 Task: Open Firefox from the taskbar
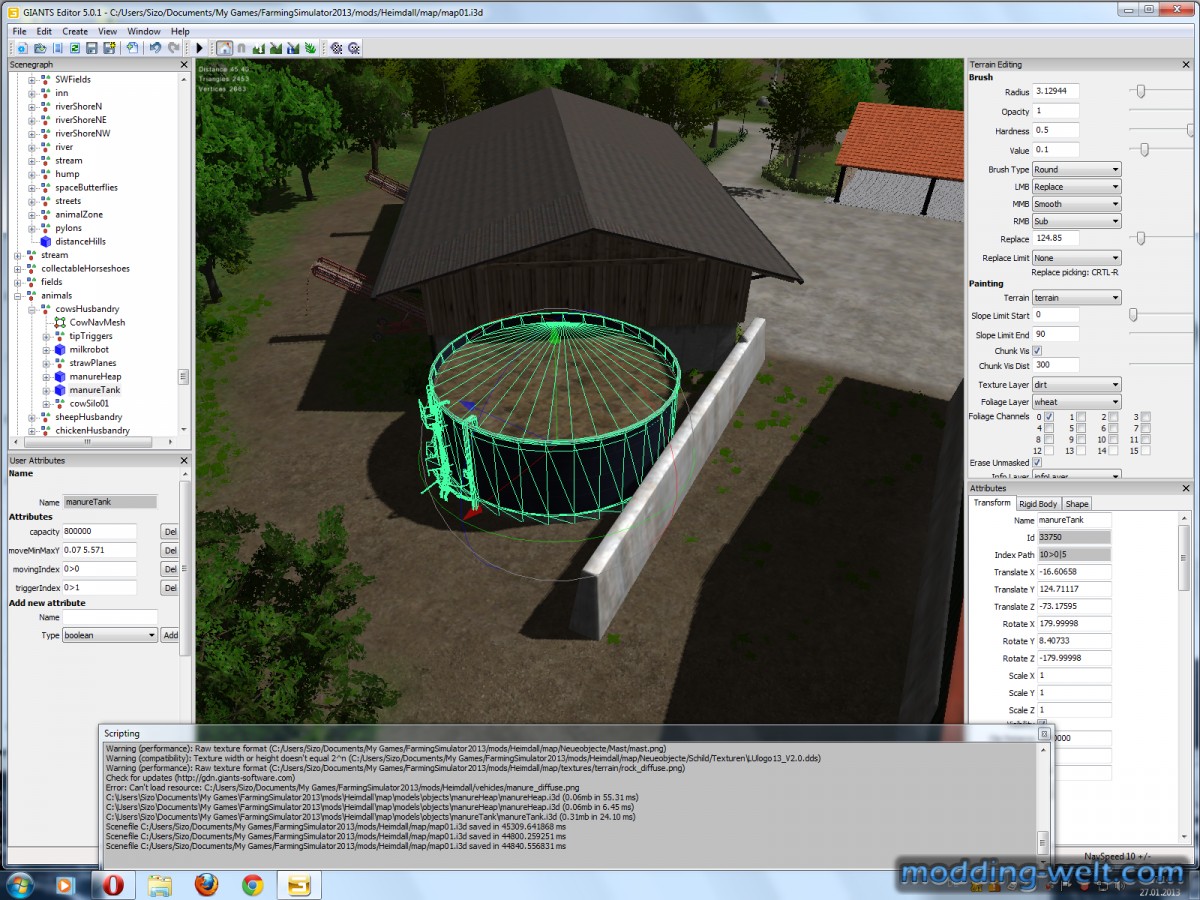coord(206,884)
